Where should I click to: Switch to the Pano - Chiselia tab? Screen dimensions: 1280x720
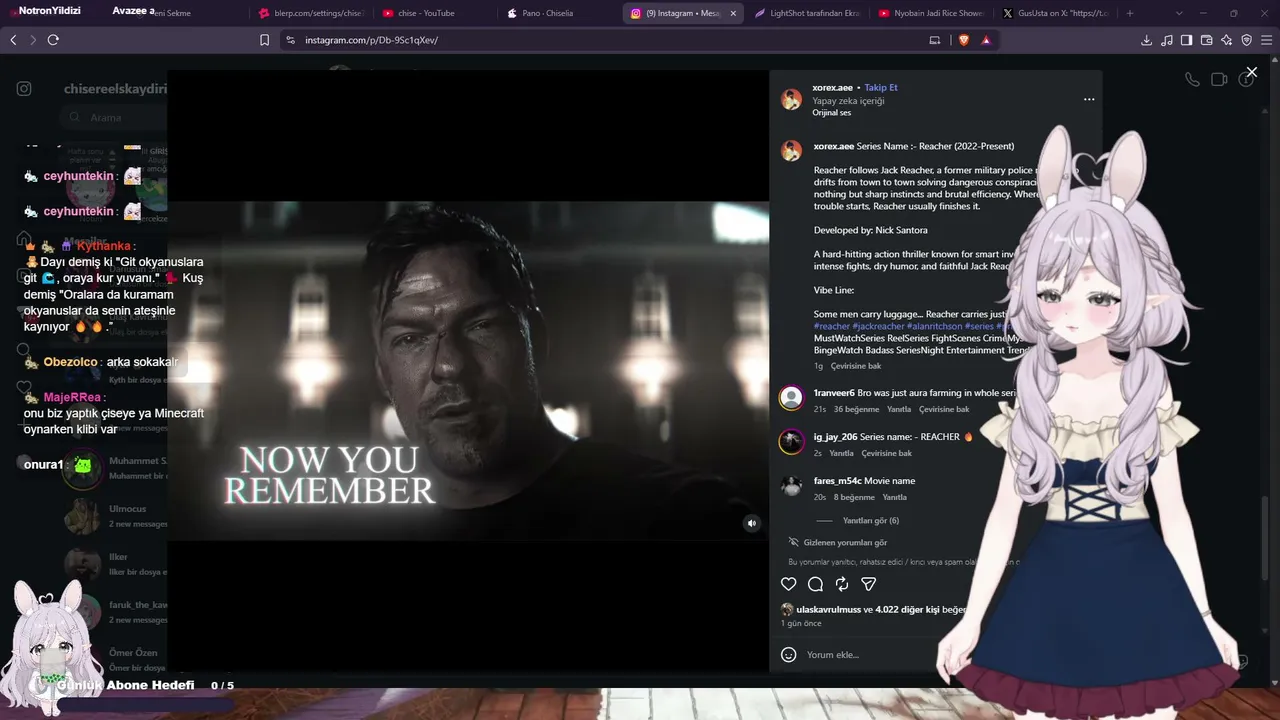(559, 13)
